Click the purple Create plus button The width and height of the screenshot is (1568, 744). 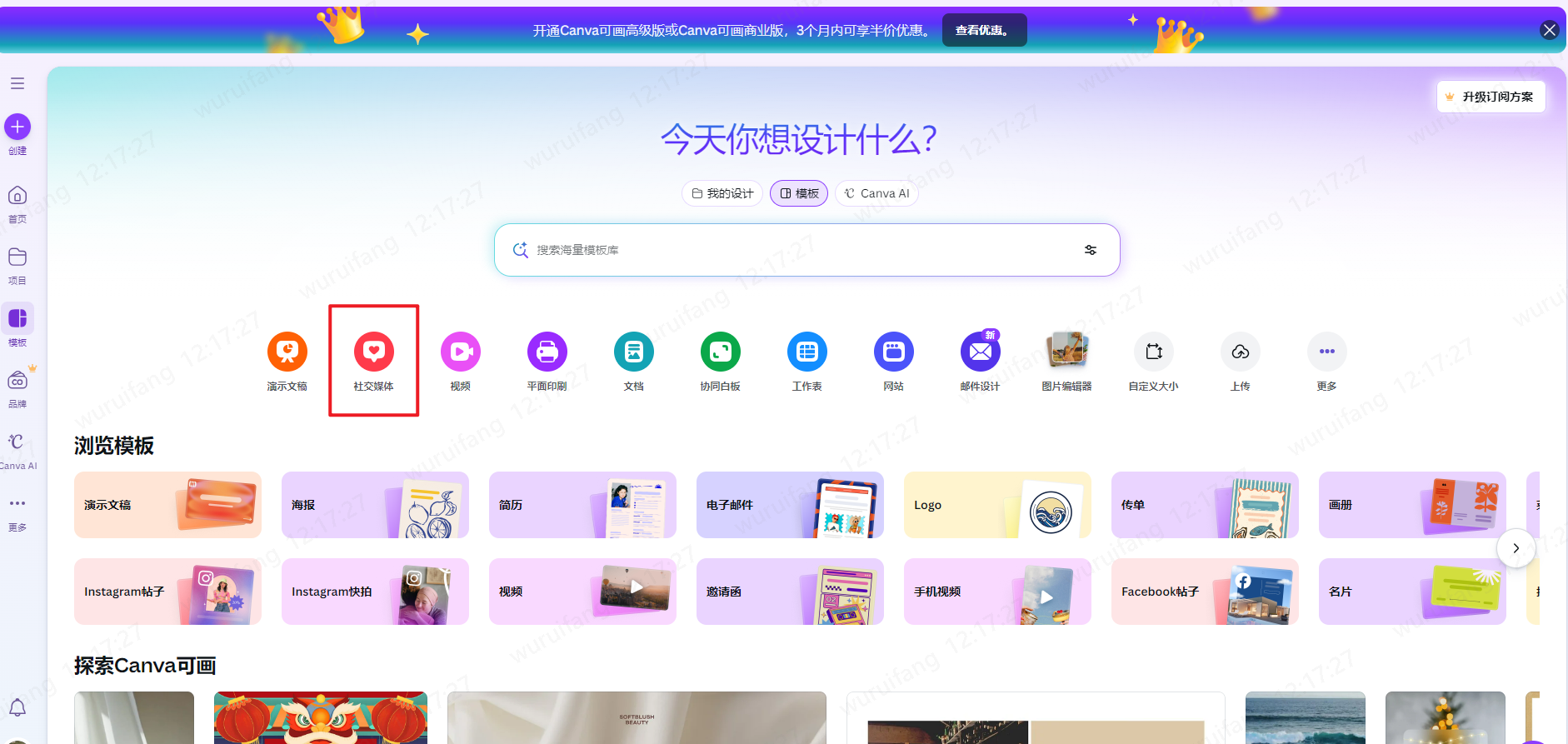(17, 127)
